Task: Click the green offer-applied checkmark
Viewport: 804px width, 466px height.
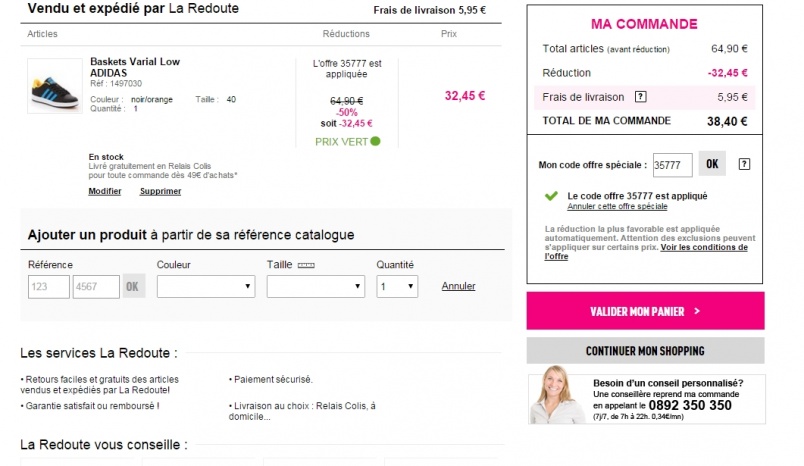Action: [x=551, y=196]
